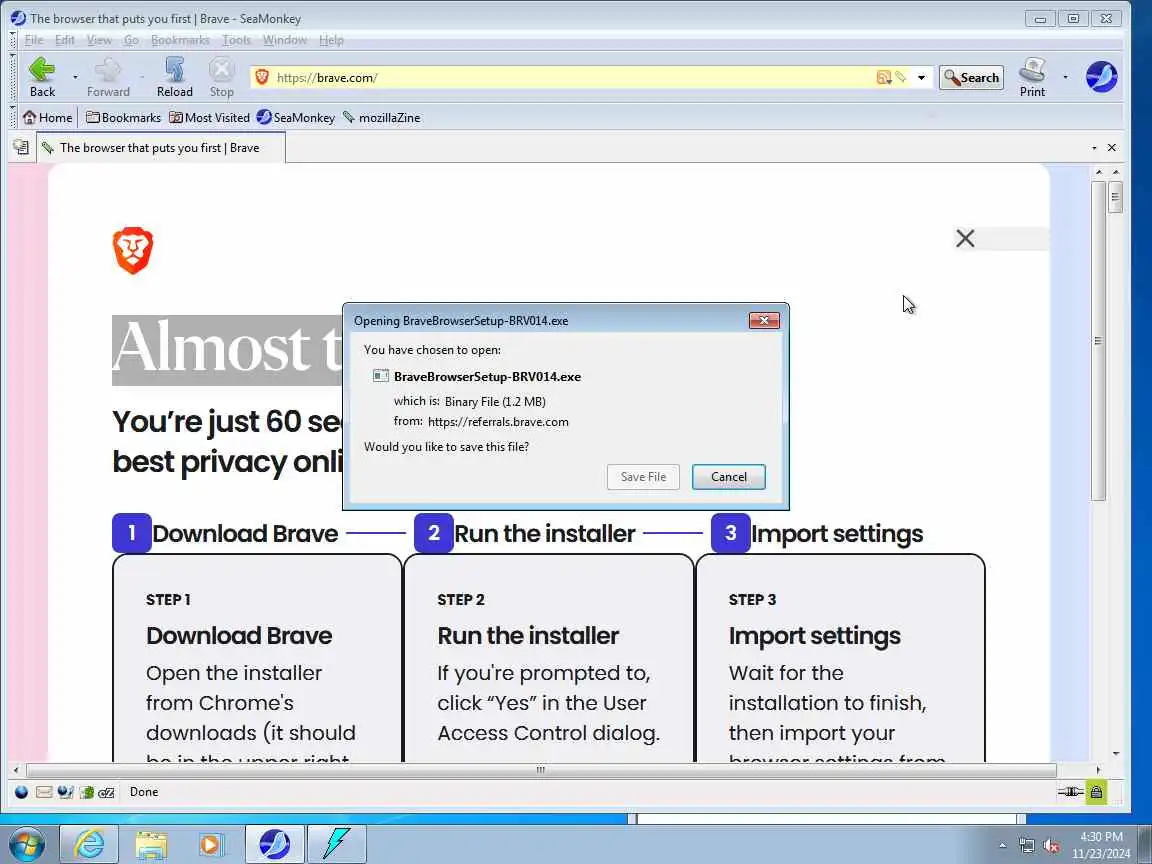Open the Go menu
The width and height of the screenshot is (1152, 864).
(x=131, y=40)
